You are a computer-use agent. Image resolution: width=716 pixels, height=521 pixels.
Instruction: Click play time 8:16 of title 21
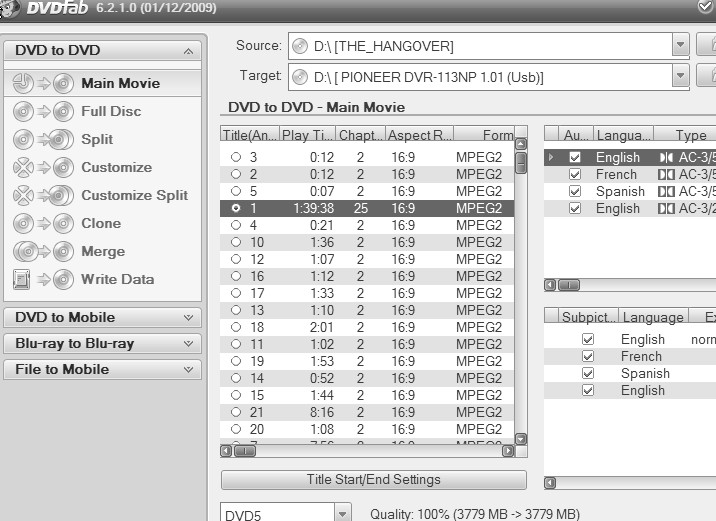(x=322, y=412)
